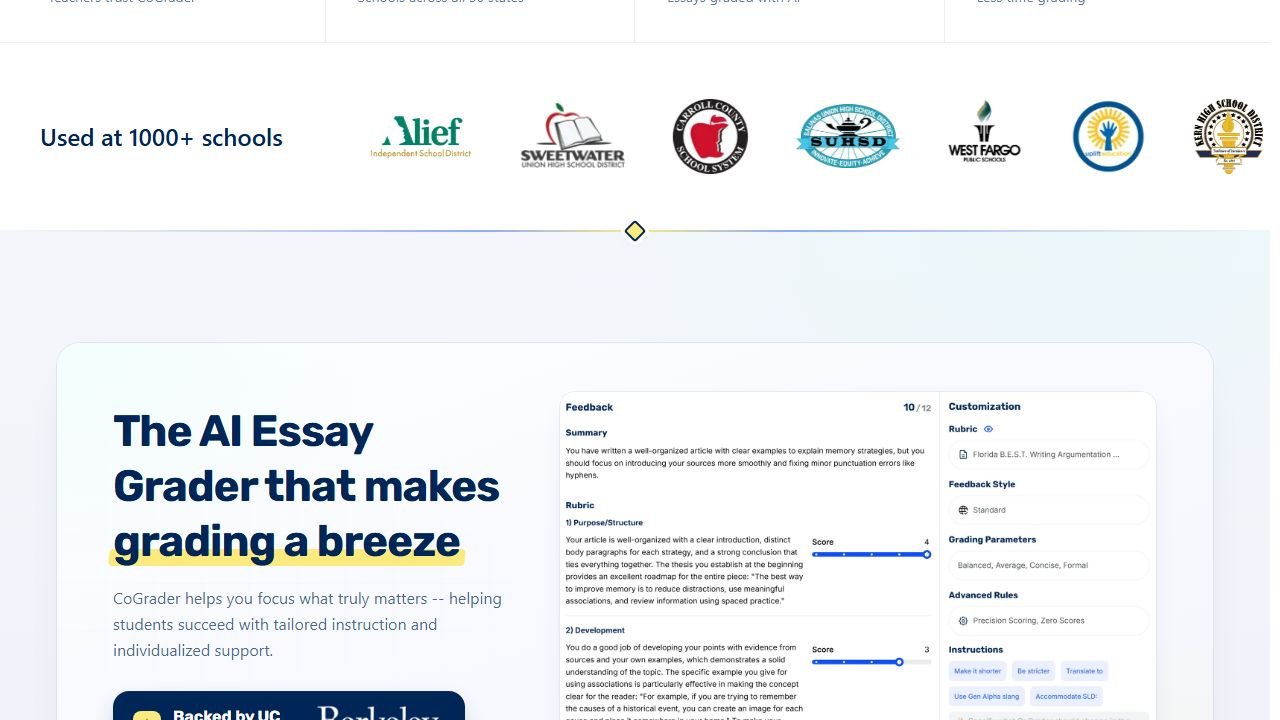
Task: Click the Backed by UC Berkeley badge
Action: 289,706
